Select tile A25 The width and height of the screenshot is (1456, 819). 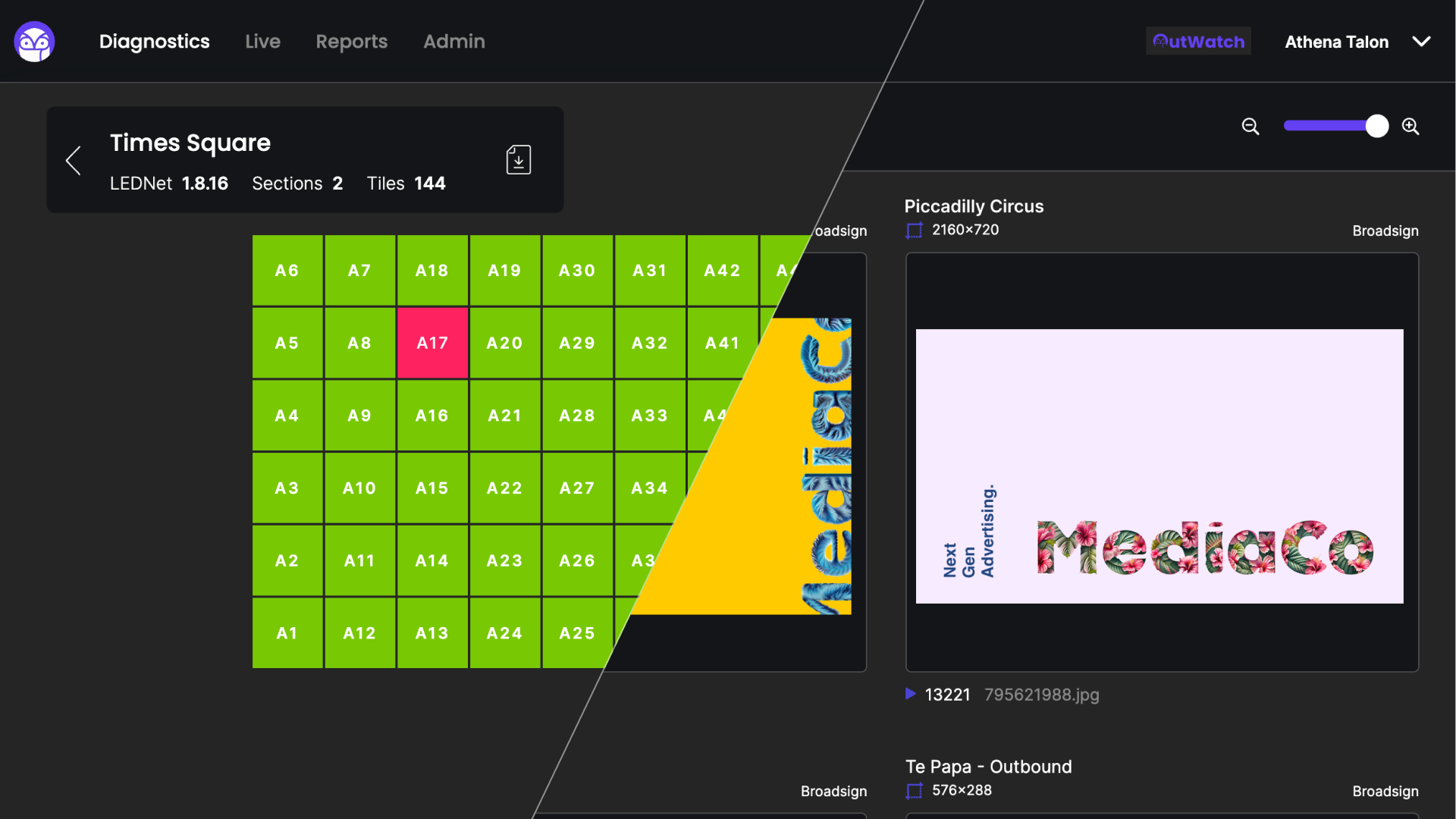tap(577, 633)
